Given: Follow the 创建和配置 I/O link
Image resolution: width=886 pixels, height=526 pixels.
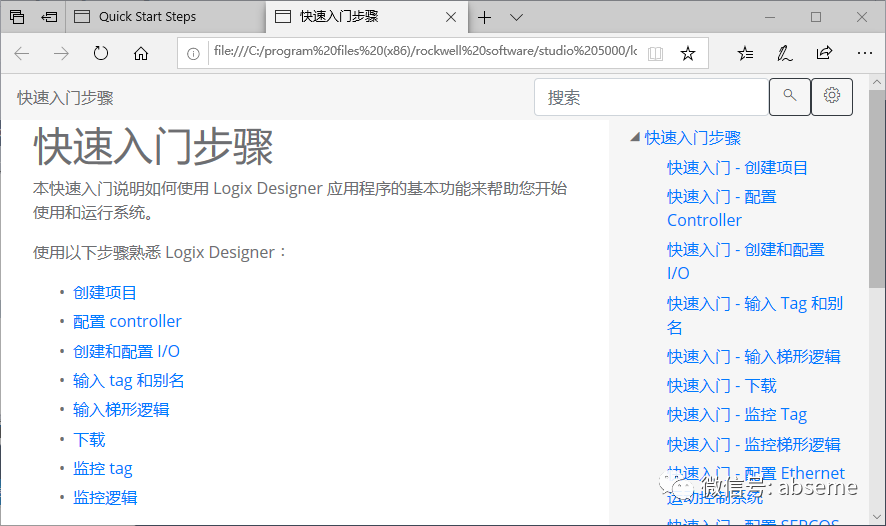Looking at the screenshot, I should tap(126, 351).
